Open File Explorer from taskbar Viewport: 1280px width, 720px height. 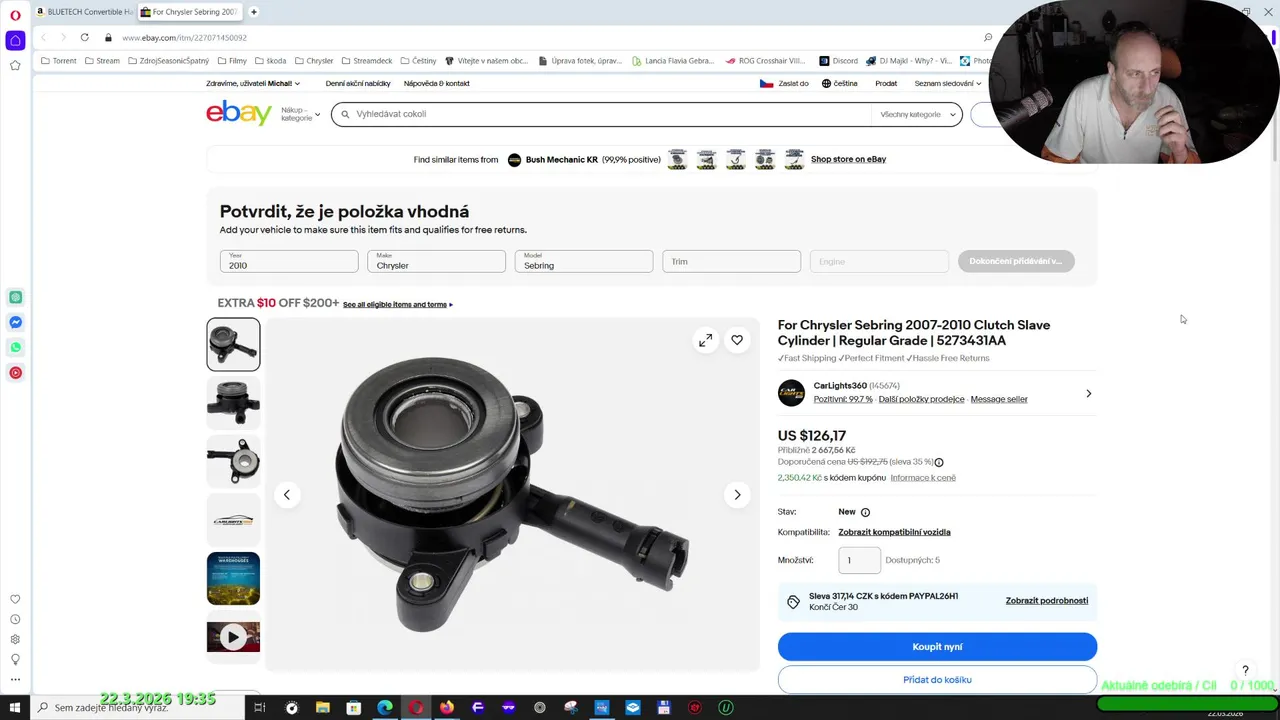(x=323, y=707)
